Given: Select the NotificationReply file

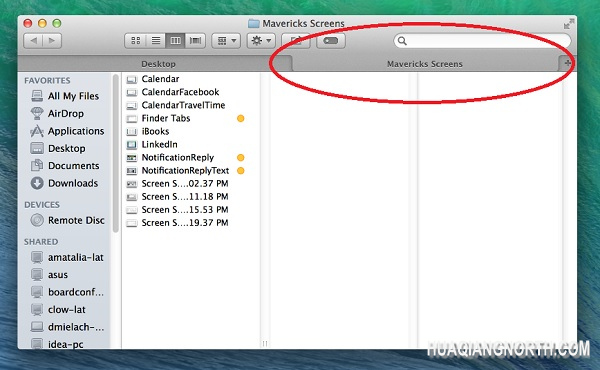Looking at the screenshot, I should coord(170,157).
